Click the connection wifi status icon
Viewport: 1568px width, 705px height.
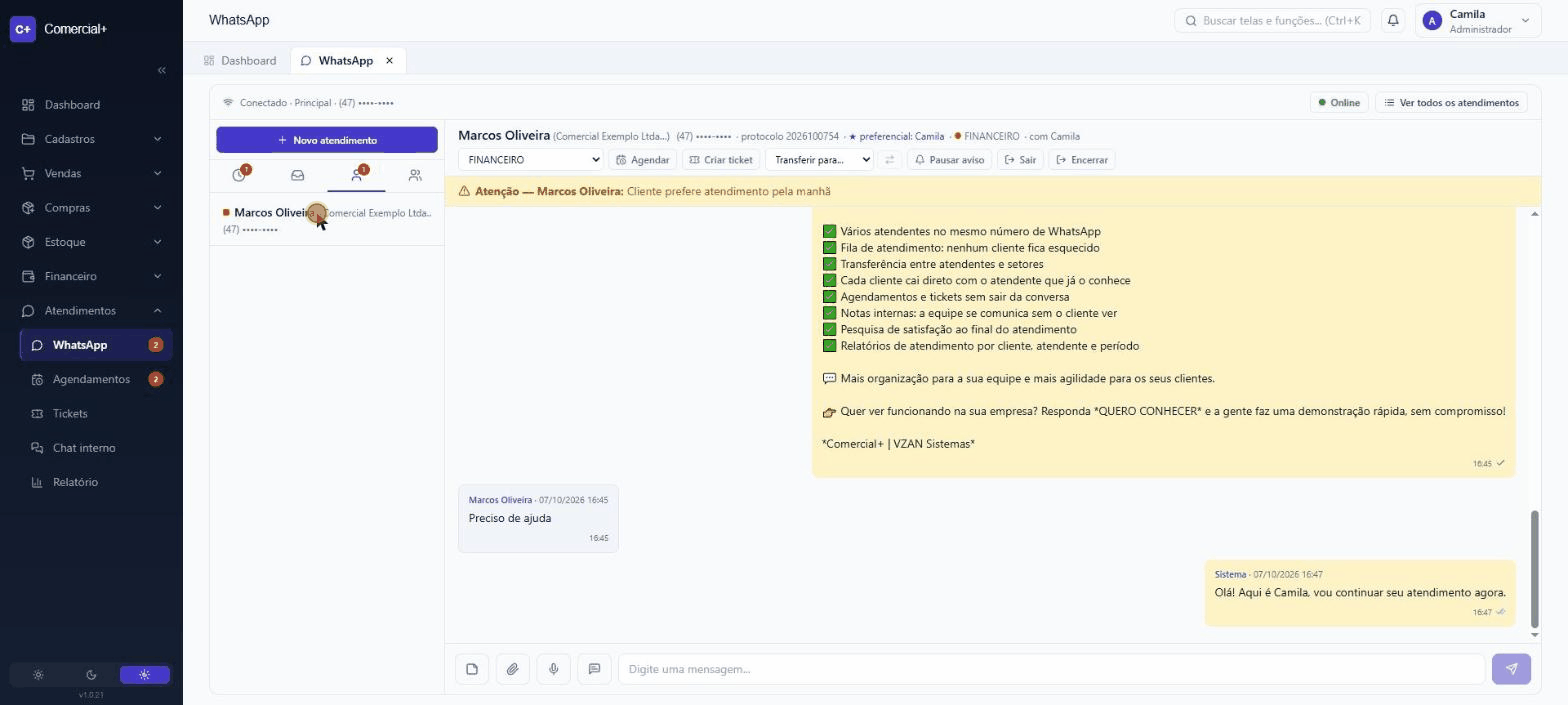228,103
